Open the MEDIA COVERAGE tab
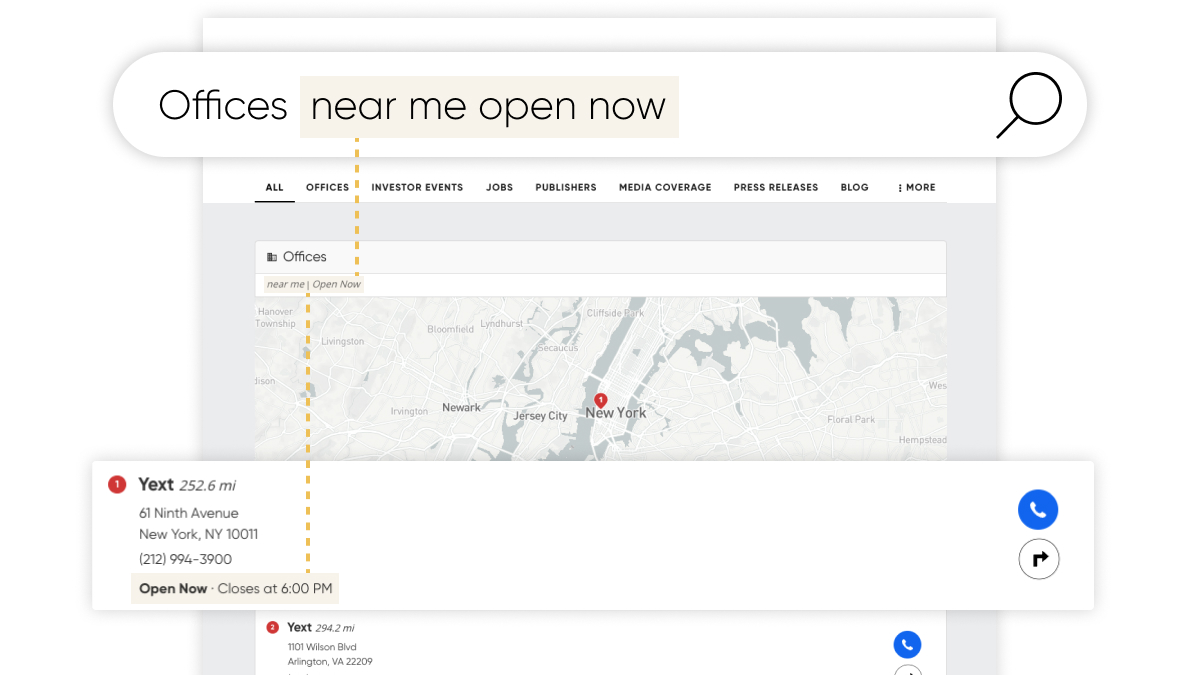This screenshot has height=675, width=1200. 665,187
